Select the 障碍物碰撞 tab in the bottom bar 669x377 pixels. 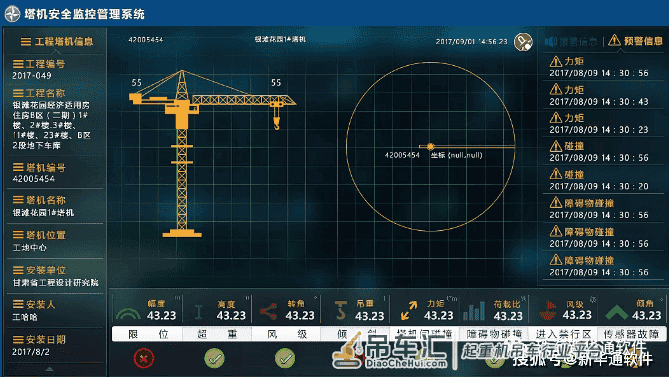pyautogui.click(x=494, y=334)
